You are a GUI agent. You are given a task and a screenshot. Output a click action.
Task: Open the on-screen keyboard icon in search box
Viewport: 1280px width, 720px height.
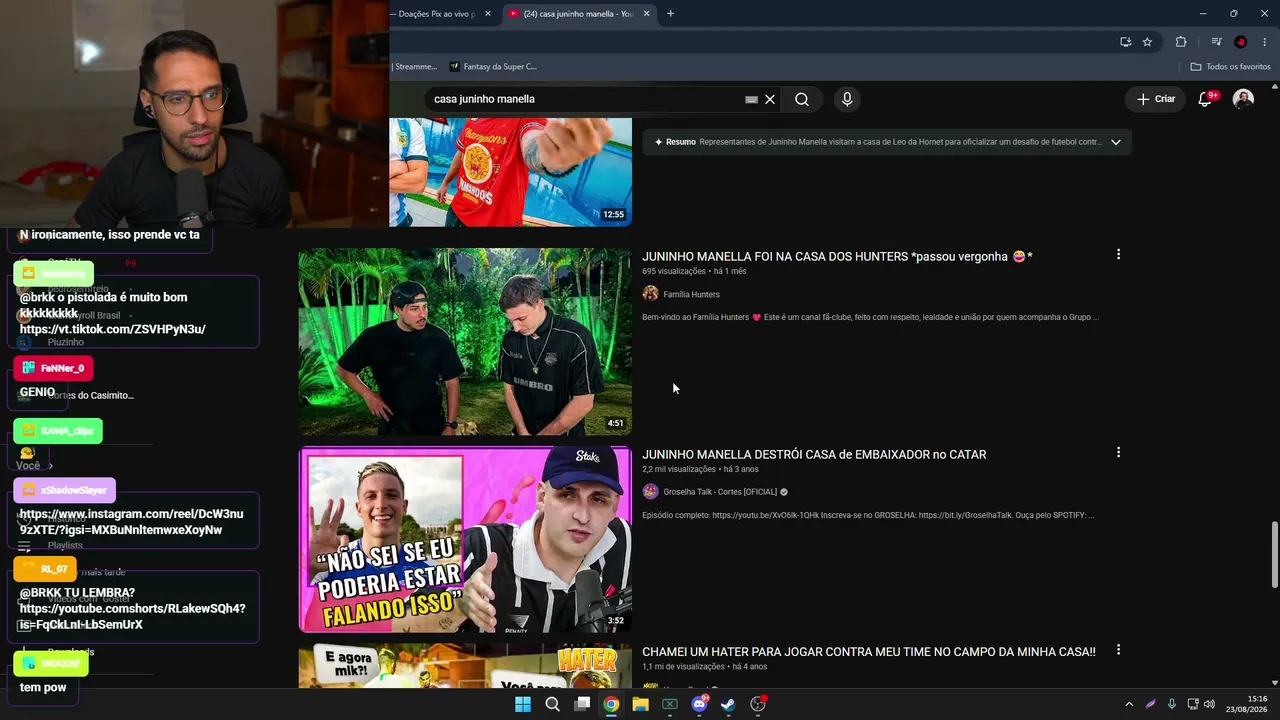tap(751, 99)
